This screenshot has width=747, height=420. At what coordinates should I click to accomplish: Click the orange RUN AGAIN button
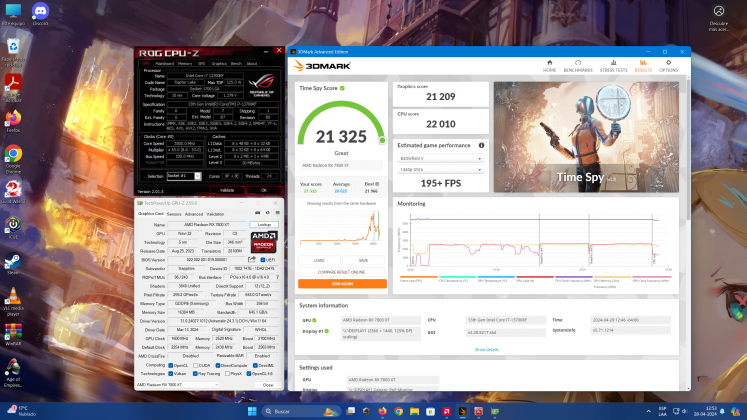coord(342,283)
